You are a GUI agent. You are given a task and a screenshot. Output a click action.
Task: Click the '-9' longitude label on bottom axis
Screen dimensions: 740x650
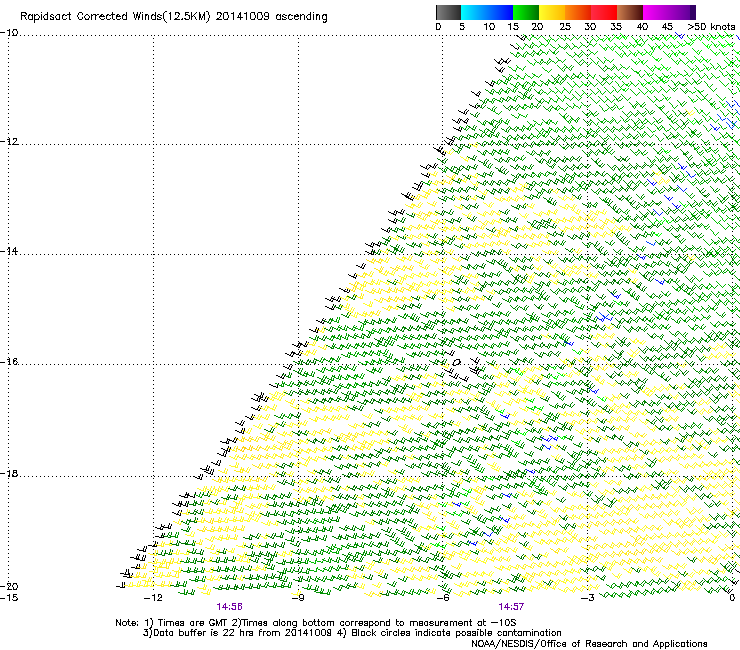click(298, 598)
